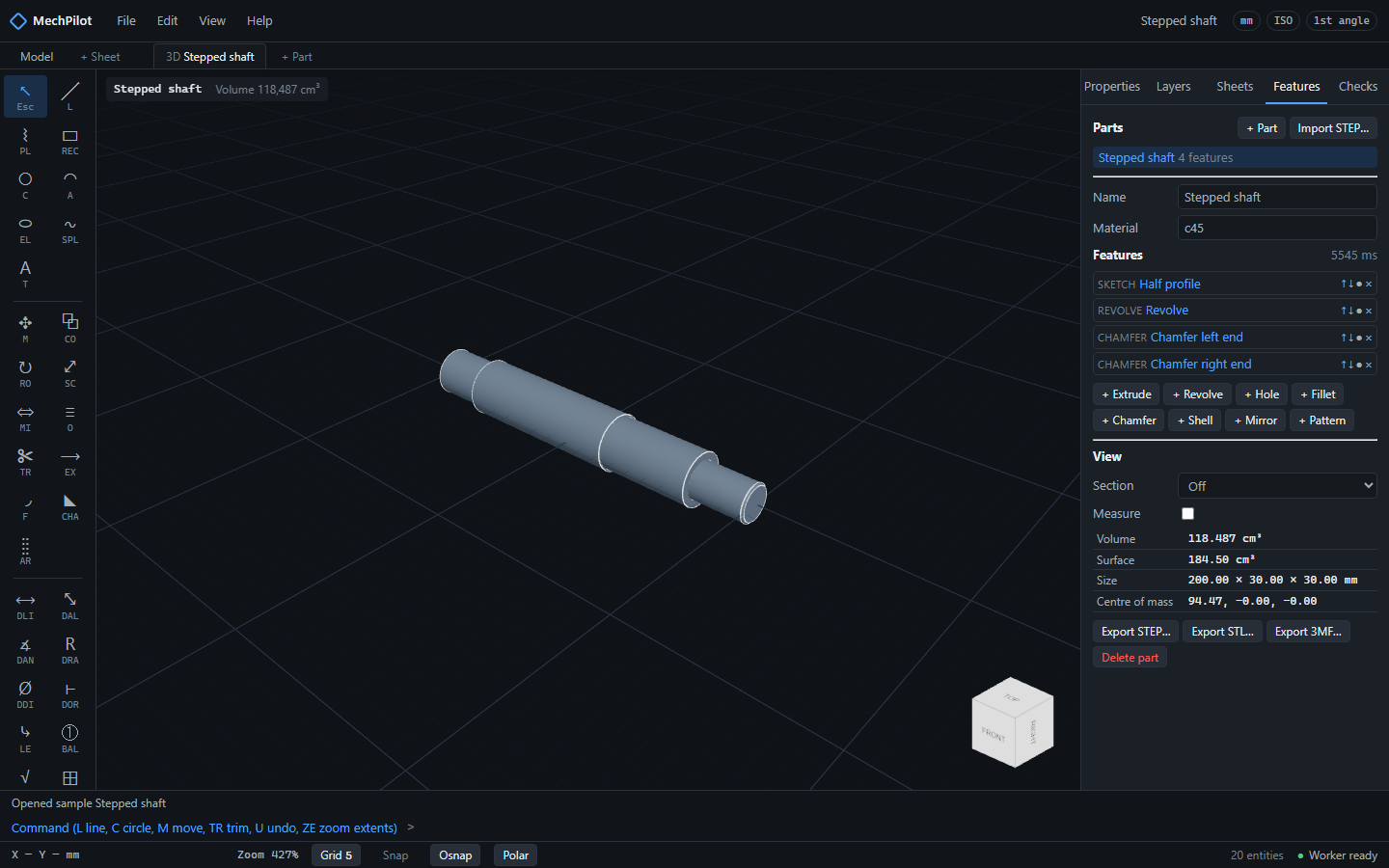Toggle Snap in status bar
The height and width of the screenshot is (868, 1389).
(x=395, y=855)
